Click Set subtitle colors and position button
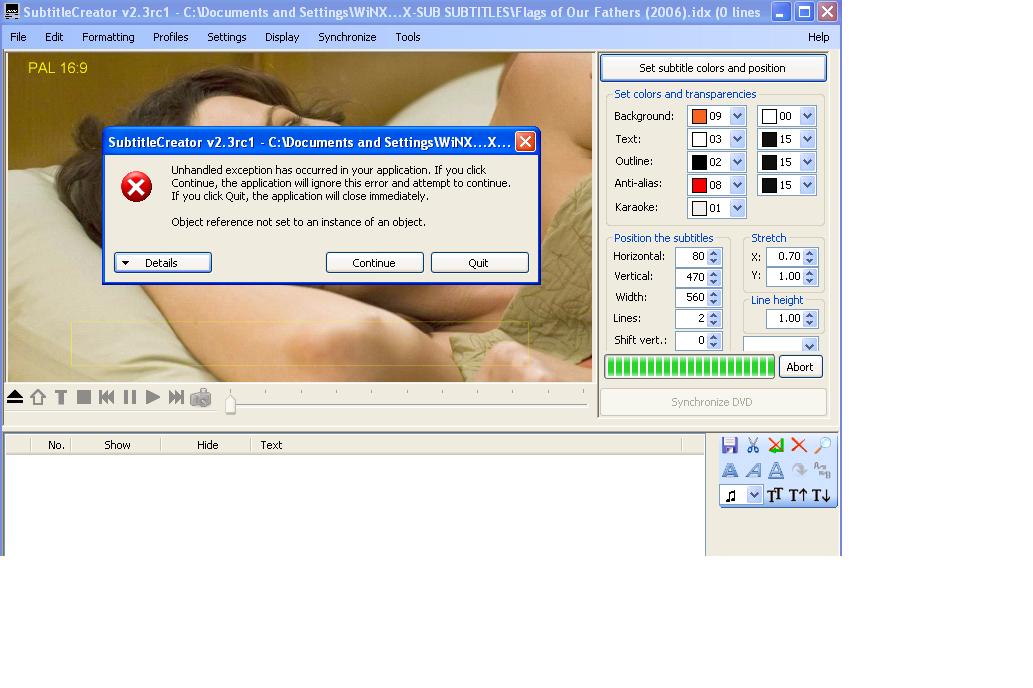The image size is (1033, 688). [713, 68]
